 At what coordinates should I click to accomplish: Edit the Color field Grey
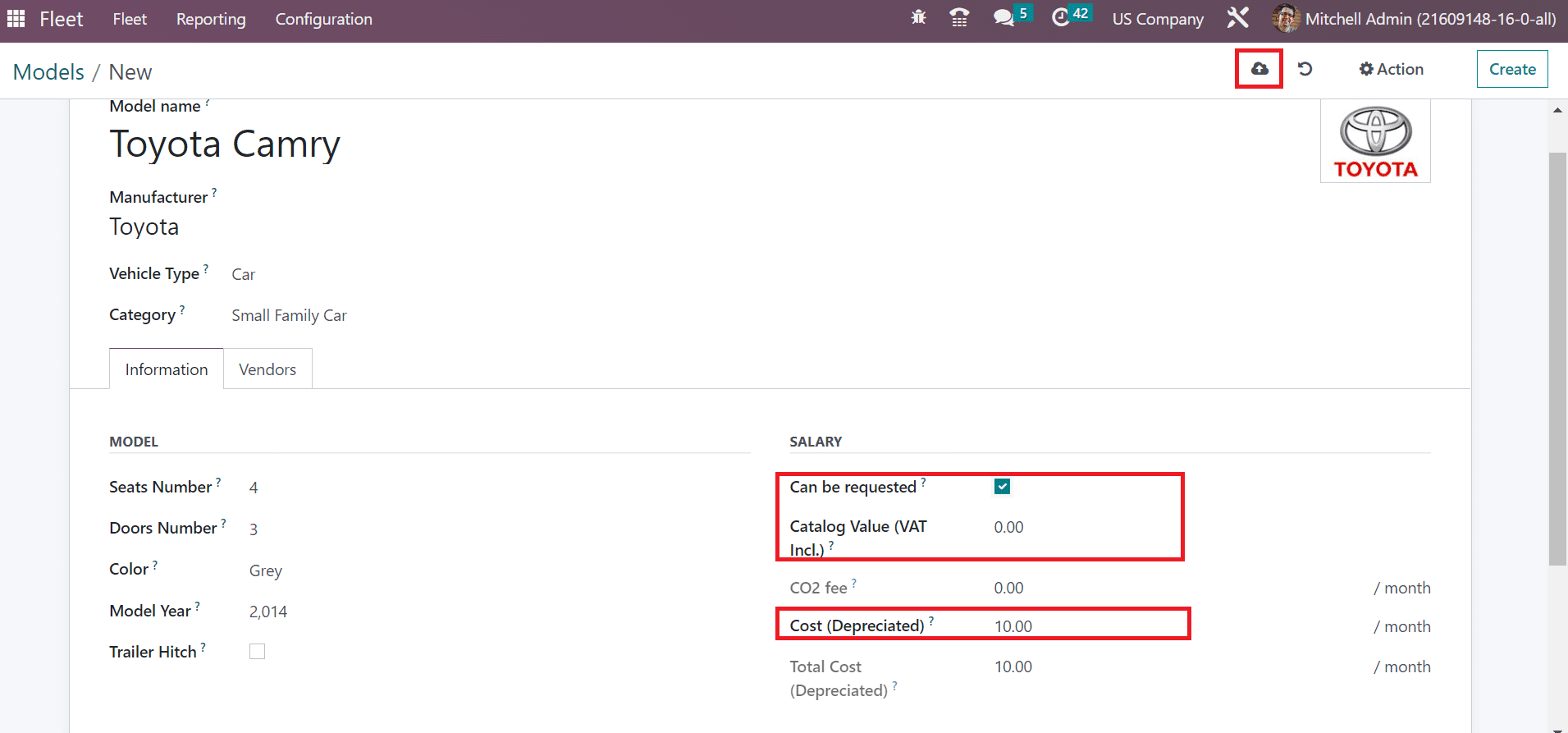pyautogui.click(x=266, y=570)
